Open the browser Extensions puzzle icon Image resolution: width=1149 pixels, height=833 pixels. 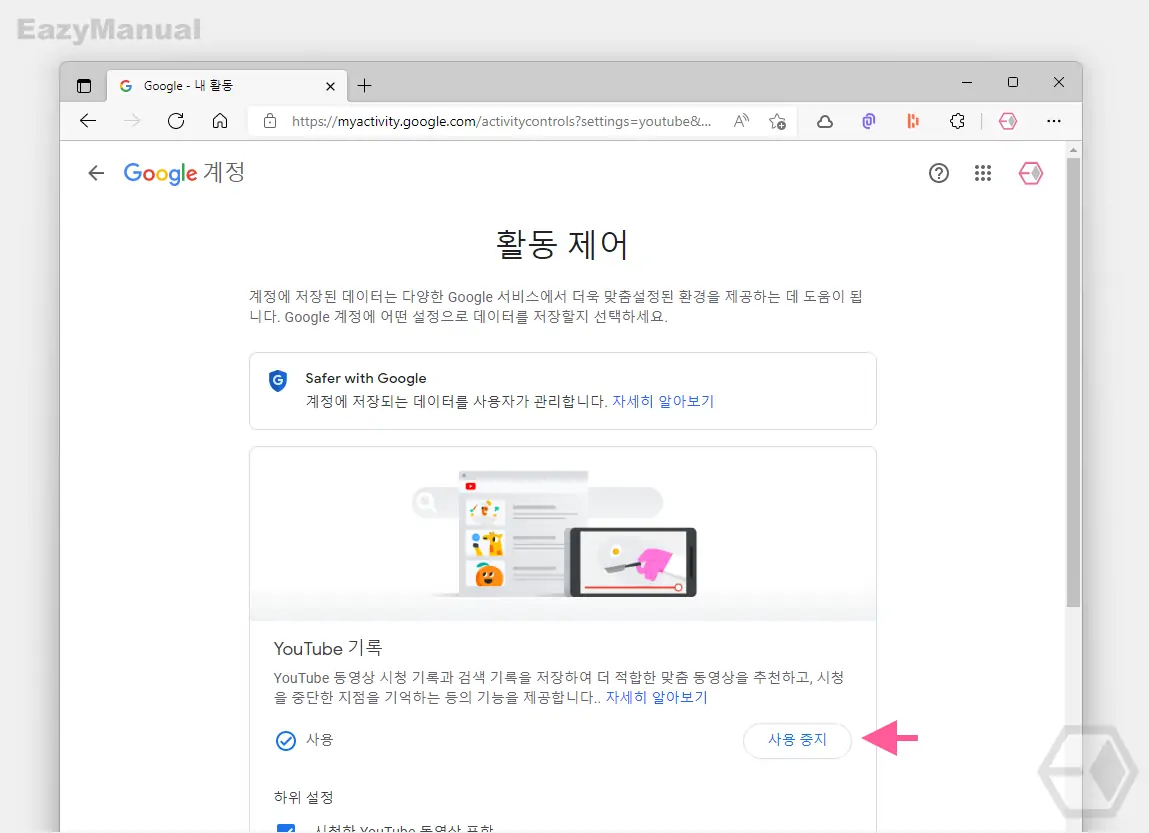pyautogui.click(x=957, y=122)
